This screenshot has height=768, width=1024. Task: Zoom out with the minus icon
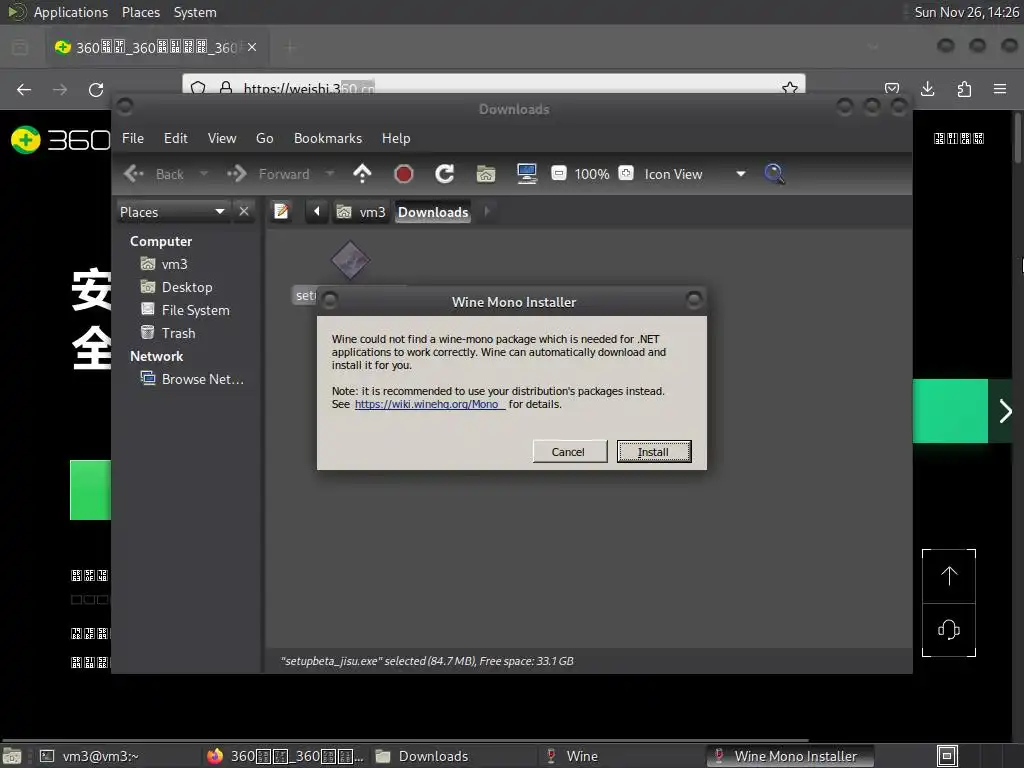tap(558, 173)
